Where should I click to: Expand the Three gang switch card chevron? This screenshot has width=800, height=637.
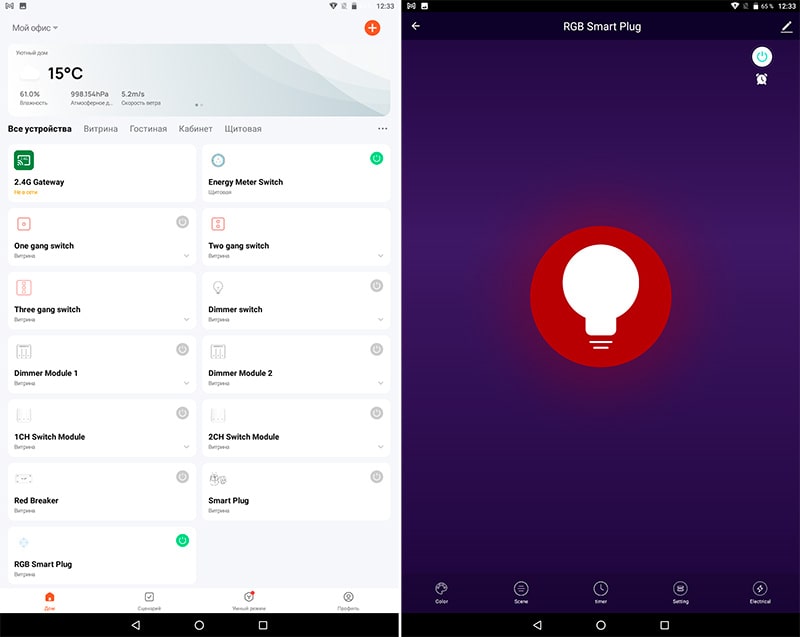pos(186,320)
